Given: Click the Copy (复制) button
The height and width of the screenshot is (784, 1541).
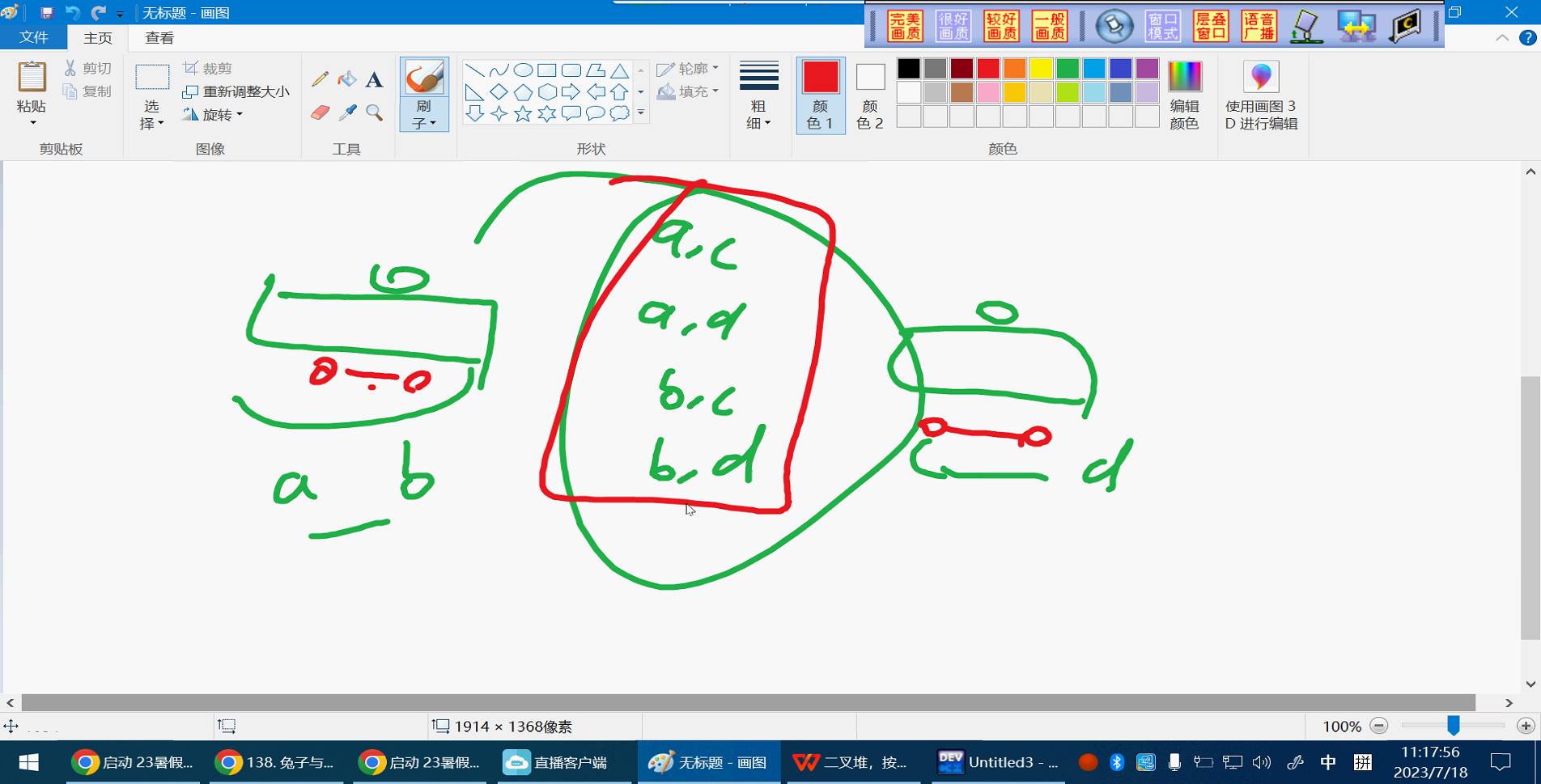Looking at the screenshot, I should pos(87,91).
